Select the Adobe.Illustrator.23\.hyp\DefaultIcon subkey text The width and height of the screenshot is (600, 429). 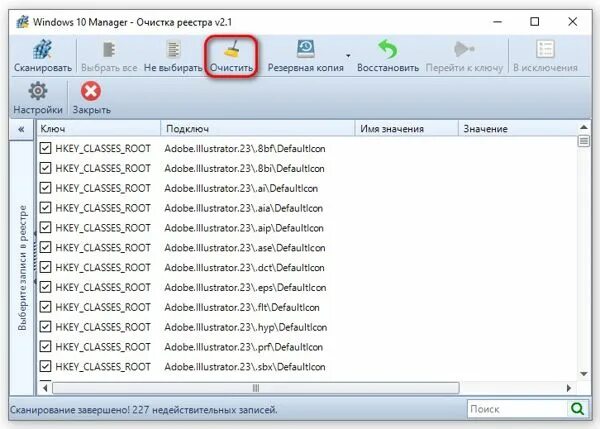(246, 327)
